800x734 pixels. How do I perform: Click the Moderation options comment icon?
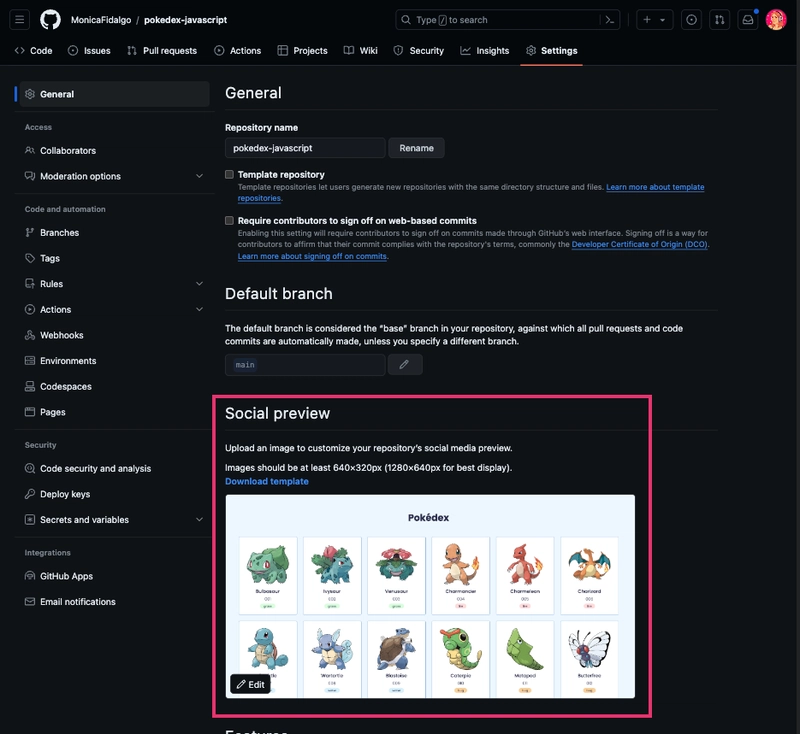pyautogui.click(x=30, y=176)
